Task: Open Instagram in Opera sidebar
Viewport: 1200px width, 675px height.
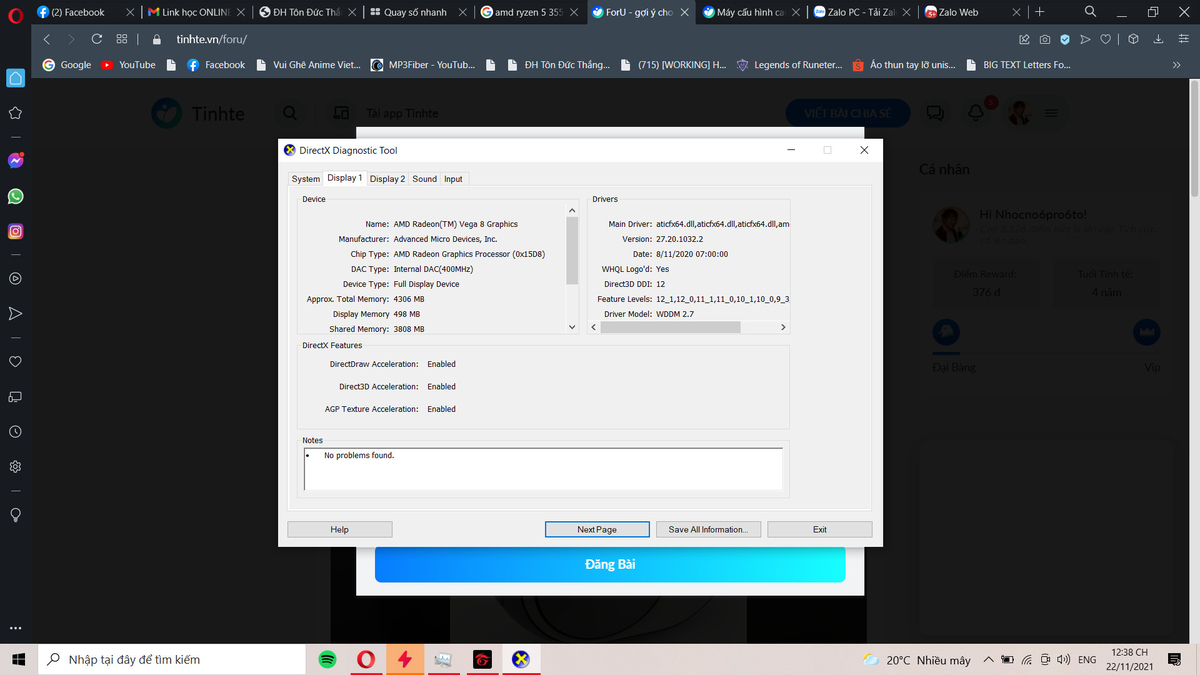Action: click(x=15, y=232)
